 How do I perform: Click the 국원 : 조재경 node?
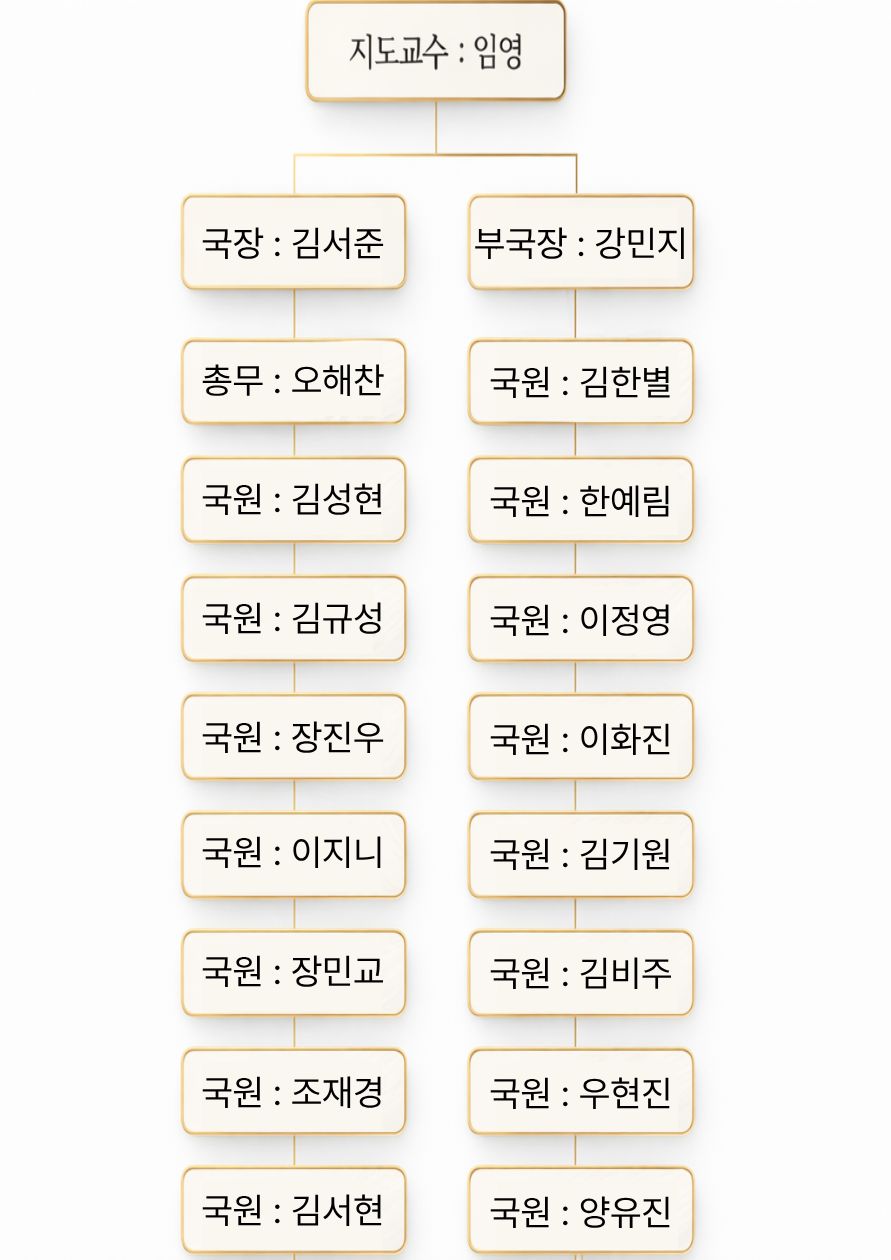point(293,1091)
